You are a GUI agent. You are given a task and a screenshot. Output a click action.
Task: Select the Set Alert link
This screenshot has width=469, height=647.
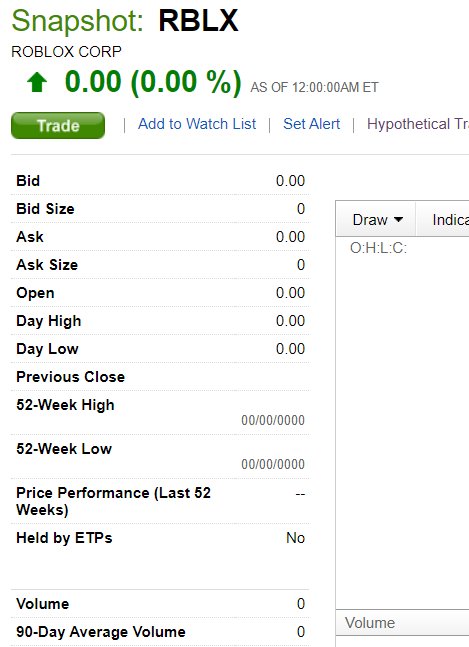pos(311,124)
